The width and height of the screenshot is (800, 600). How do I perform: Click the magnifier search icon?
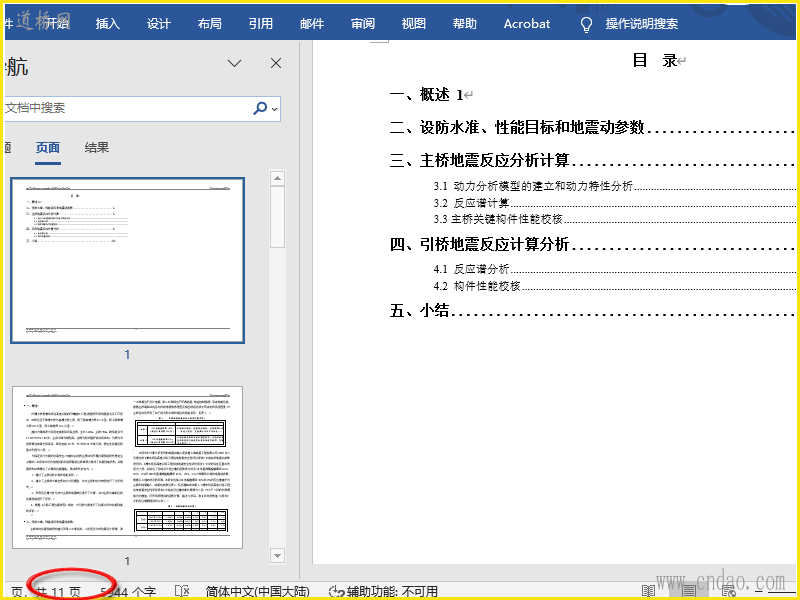point(260,108)
